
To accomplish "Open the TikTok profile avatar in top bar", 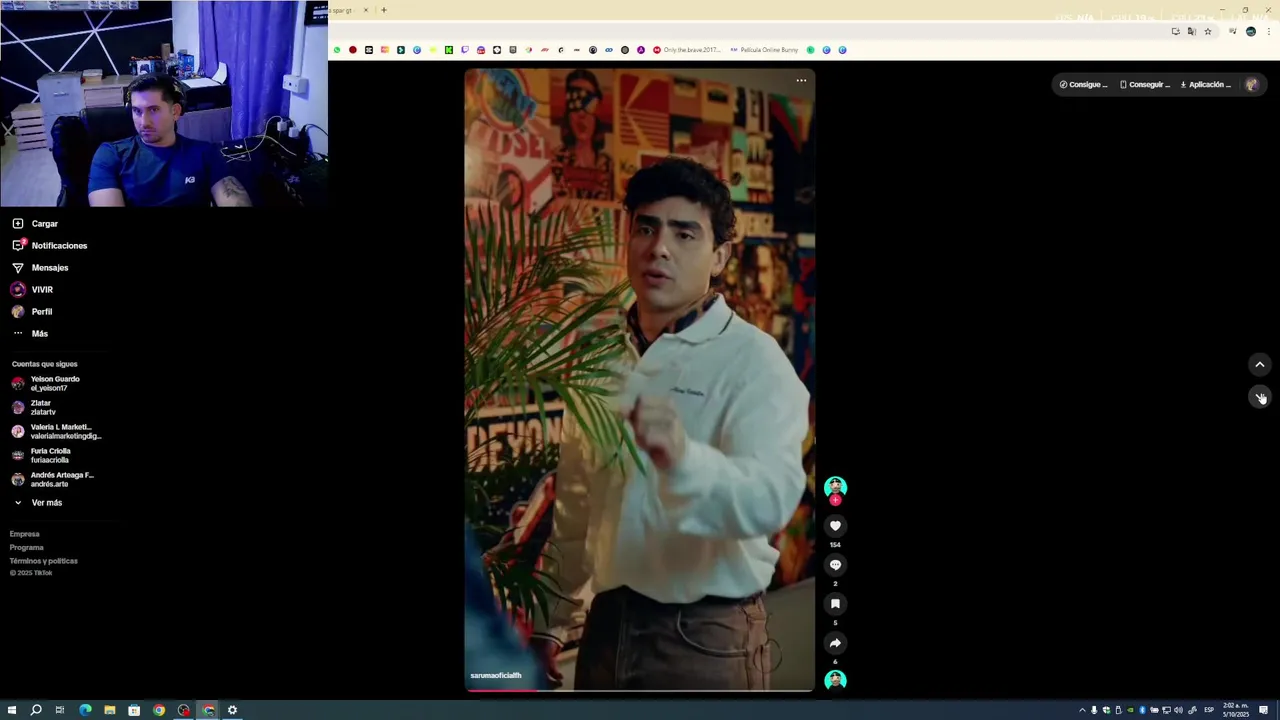I will pos(1251,85).
